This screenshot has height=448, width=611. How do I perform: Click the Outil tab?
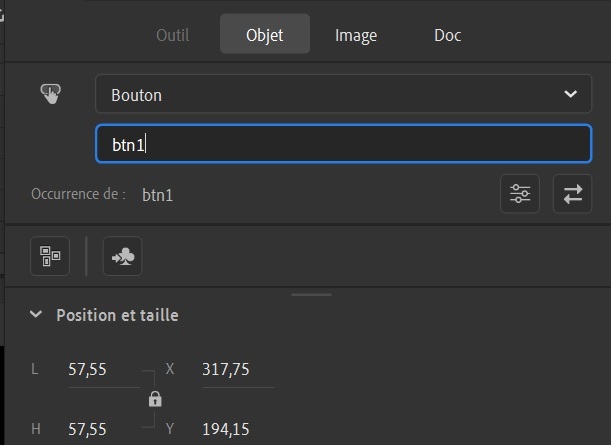[x=172, y=35]
